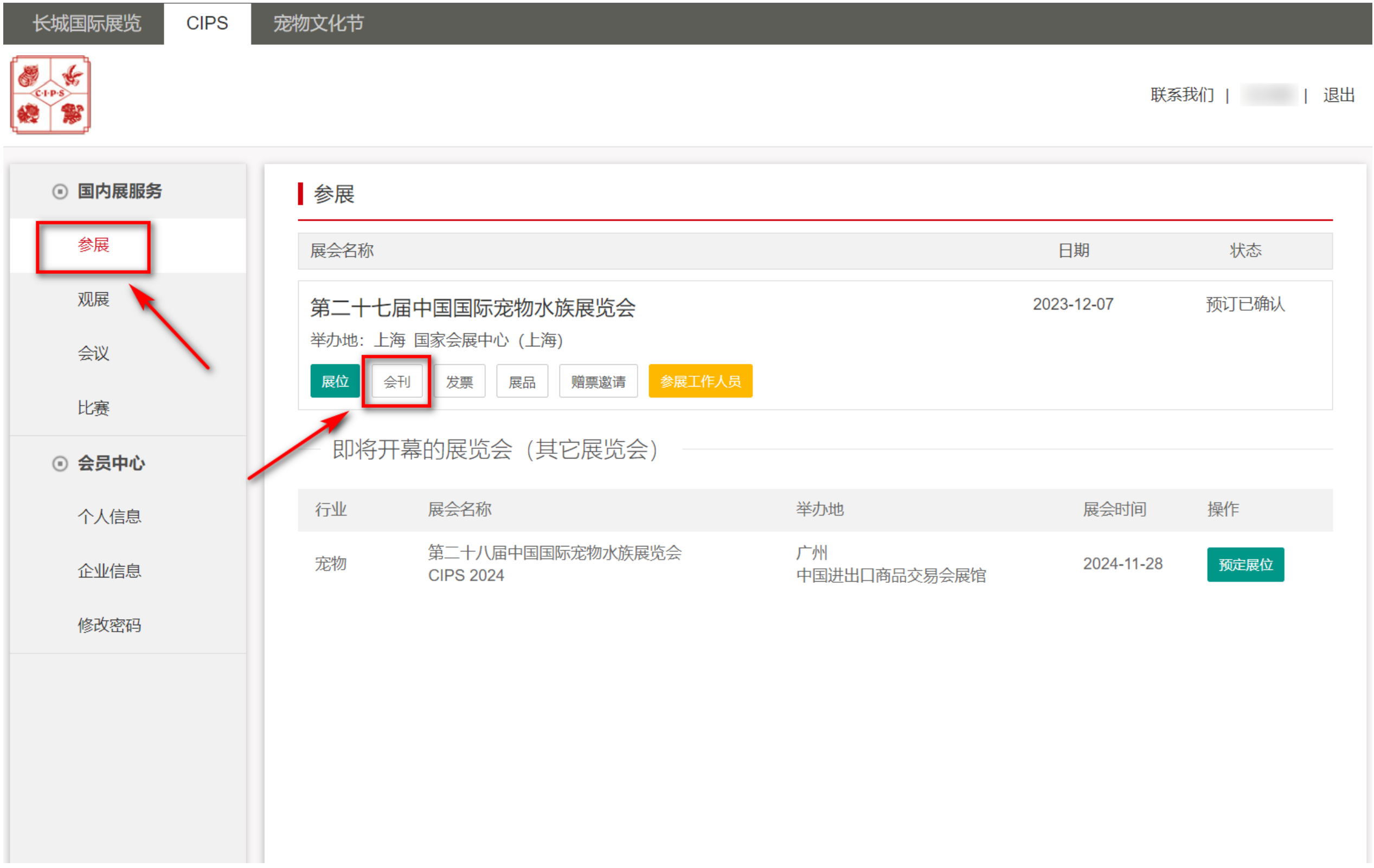The width and height of the screenshot is (1374, 868).
Task: Click the green 展位 button
Action: pyautogui.click(x=335, y=381)
